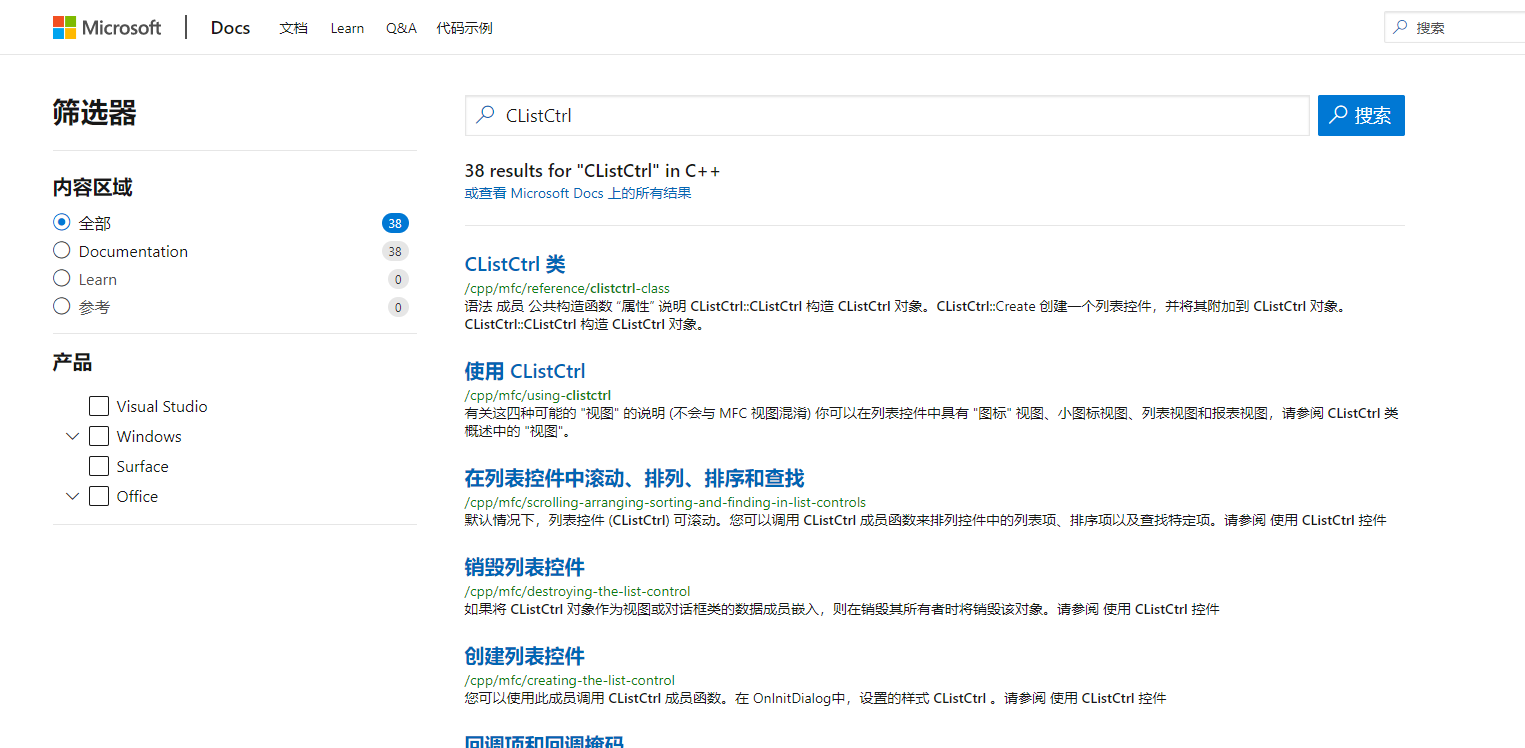Open the 使用 CListCtrl result
1525x748 pixels.
pyautogui.click(x=525, y=371)
